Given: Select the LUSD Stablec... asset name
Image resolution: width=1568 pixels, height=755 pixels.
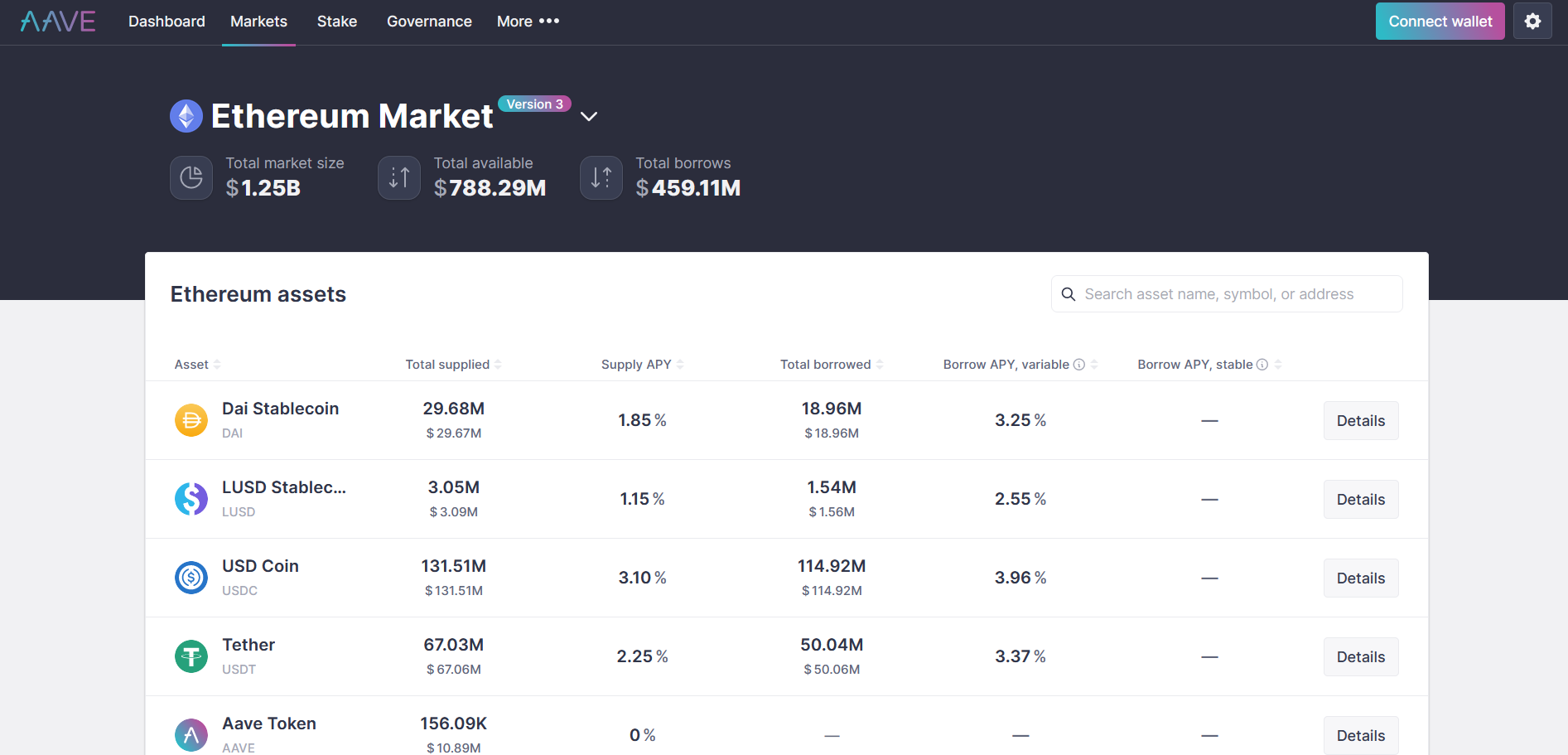Looking at the screenshot, I should [284, 487].
